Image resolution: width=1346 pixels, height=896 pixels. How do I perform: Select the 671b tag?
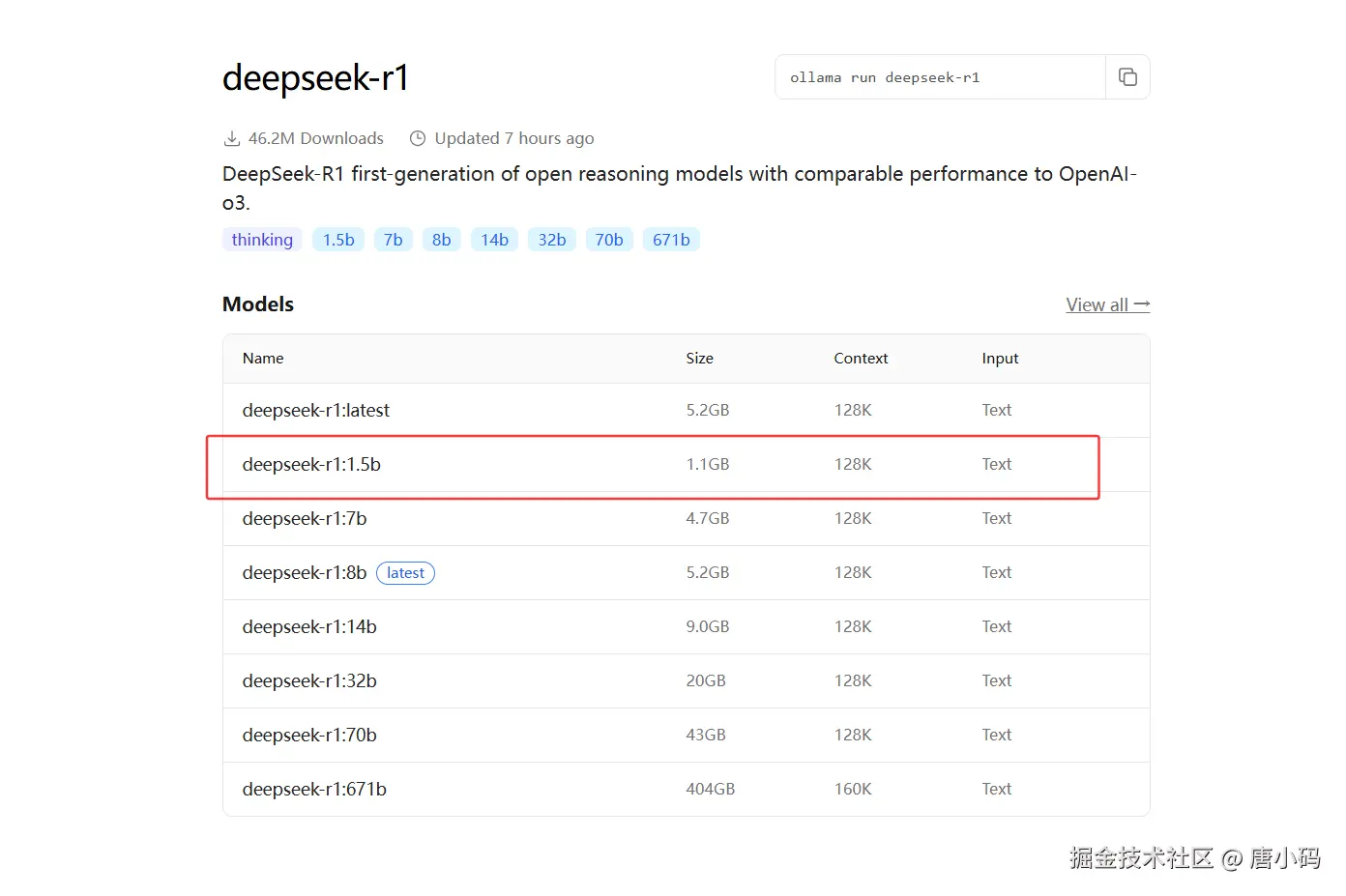671,240
